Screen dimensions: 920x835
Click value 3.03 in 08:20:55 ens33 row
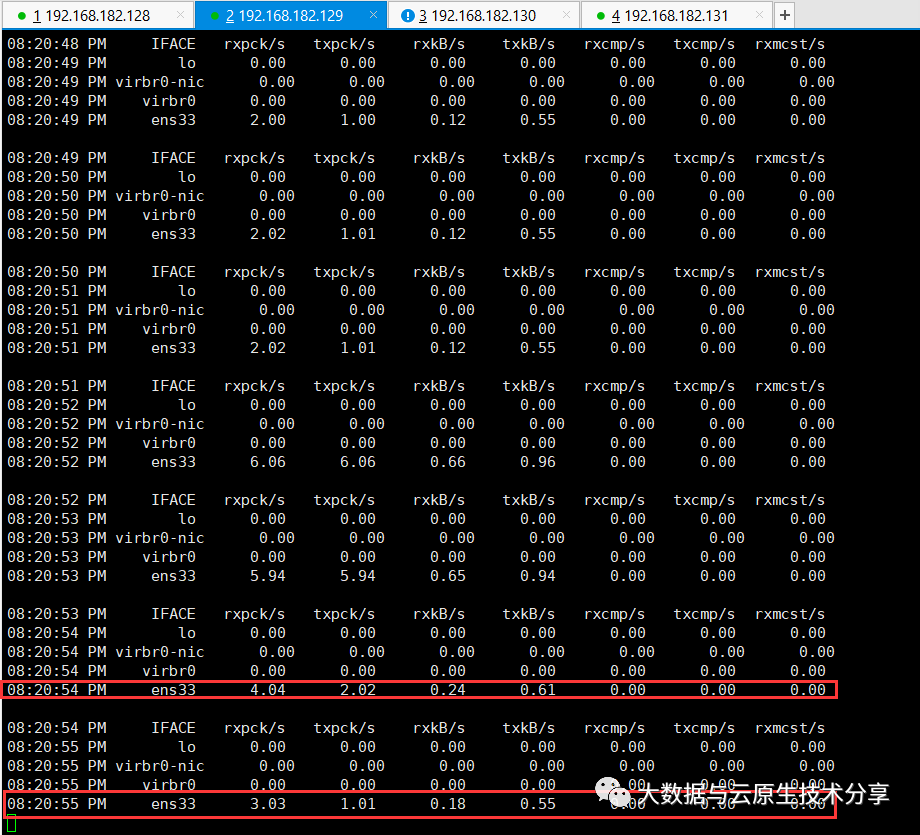coord(268,804)
